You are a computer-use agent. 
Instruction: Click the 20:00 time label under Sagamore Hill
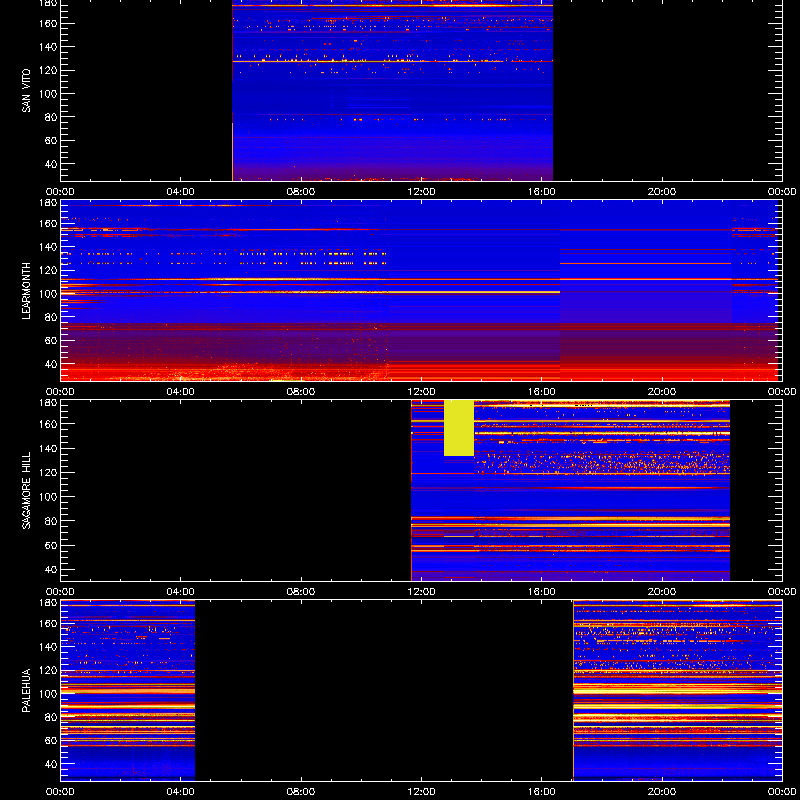tap(662, 592)
